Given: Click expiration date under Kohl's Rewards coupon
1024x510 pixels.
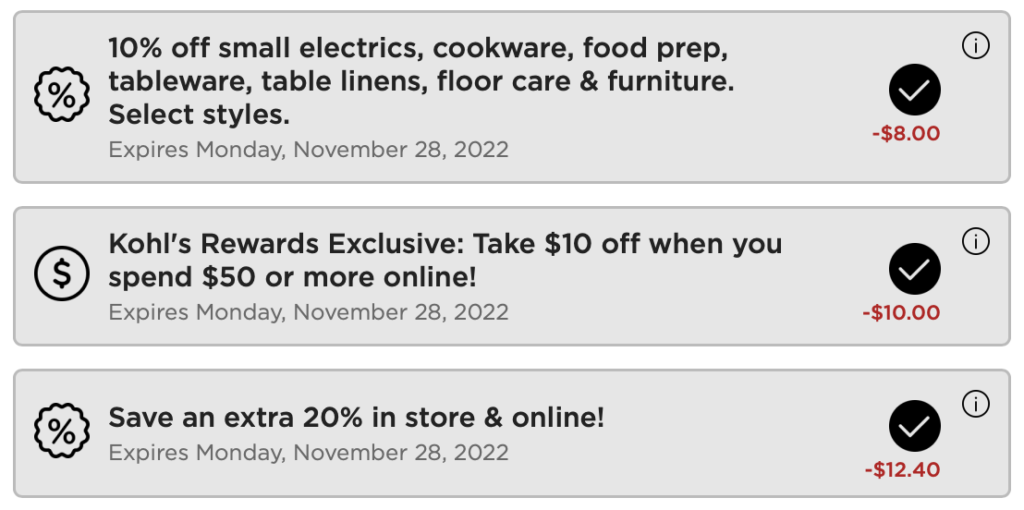Looking at the screenshot, I should (x=308, y=312).
